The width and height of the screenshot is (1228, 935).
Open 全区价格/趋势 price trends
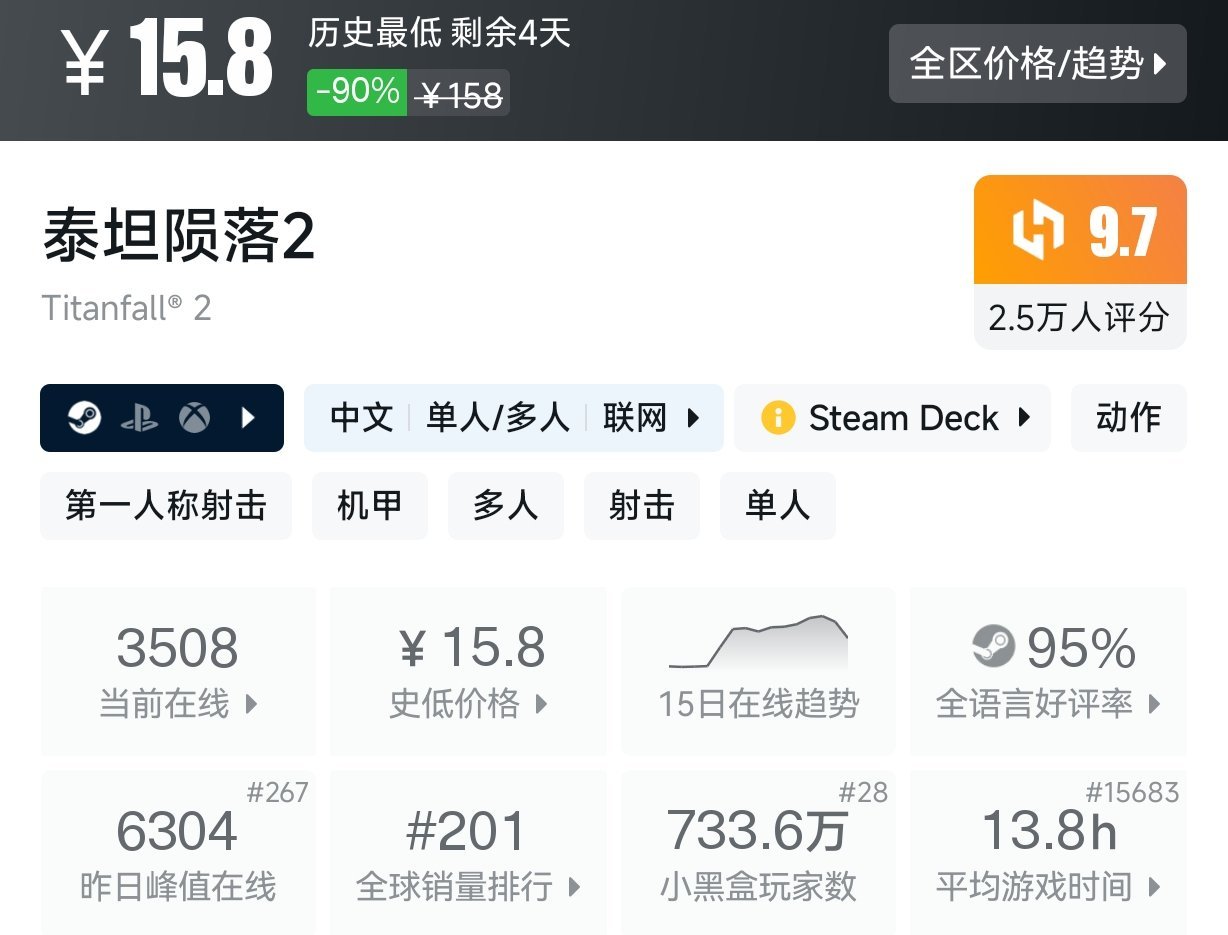[1037, 64]
